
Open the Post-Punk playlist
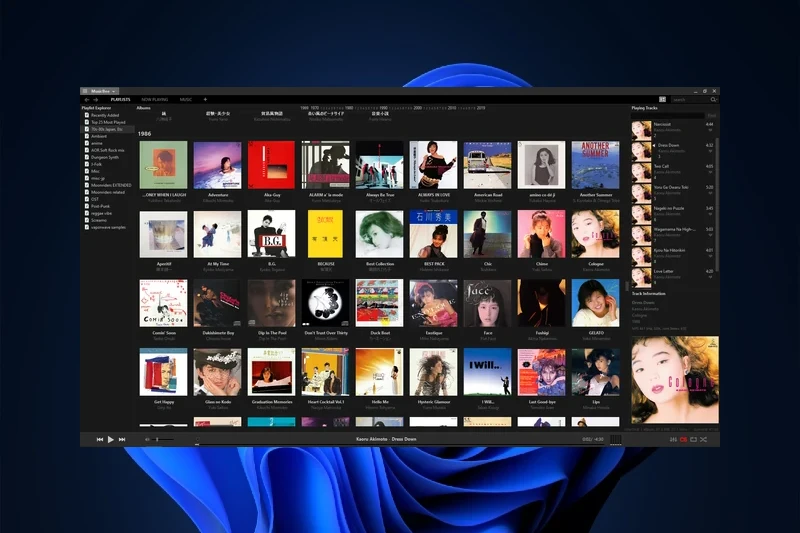101,206
